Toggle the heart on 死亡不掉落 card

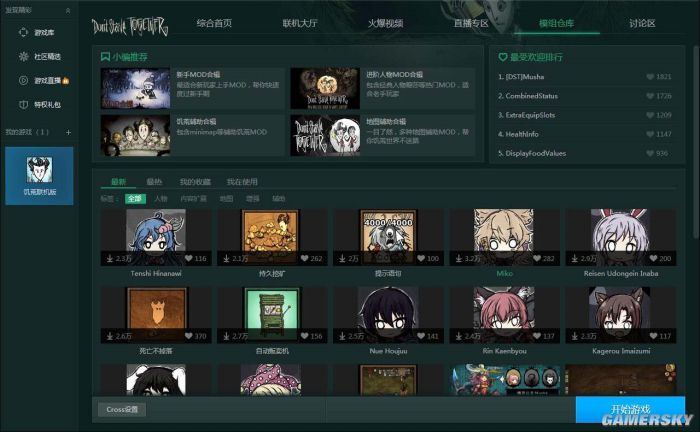point(188,336)
